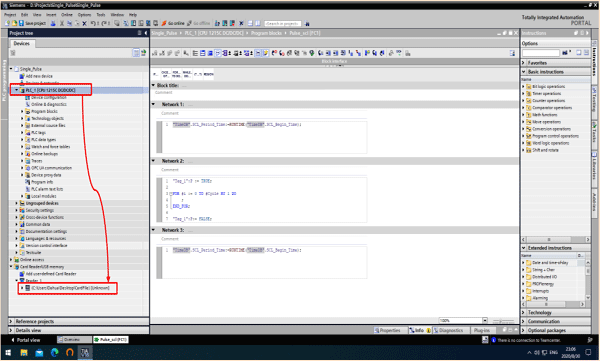Click the search-in-project binoculars icon

click(x=307, y=24)
